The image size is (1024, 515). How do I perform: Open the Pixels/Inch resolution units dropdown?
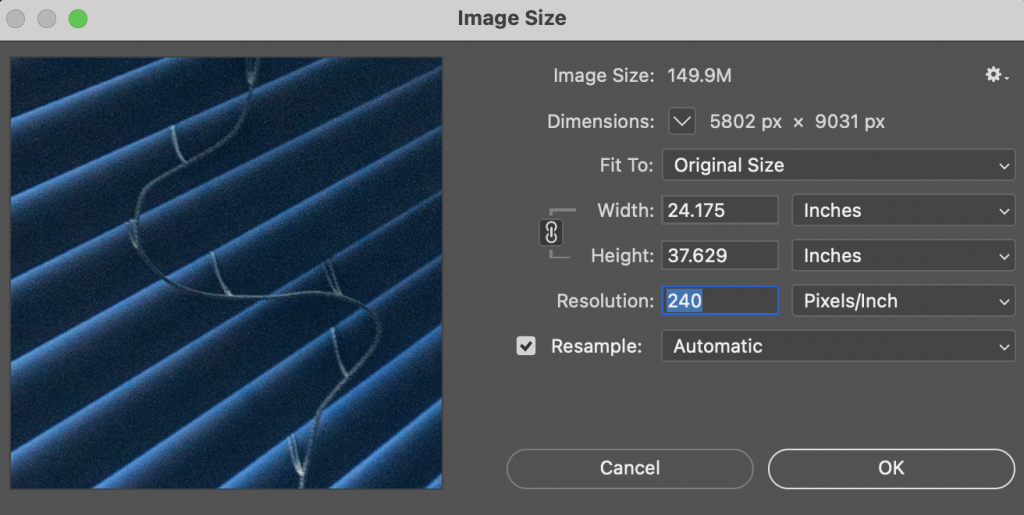pos(903,301)
